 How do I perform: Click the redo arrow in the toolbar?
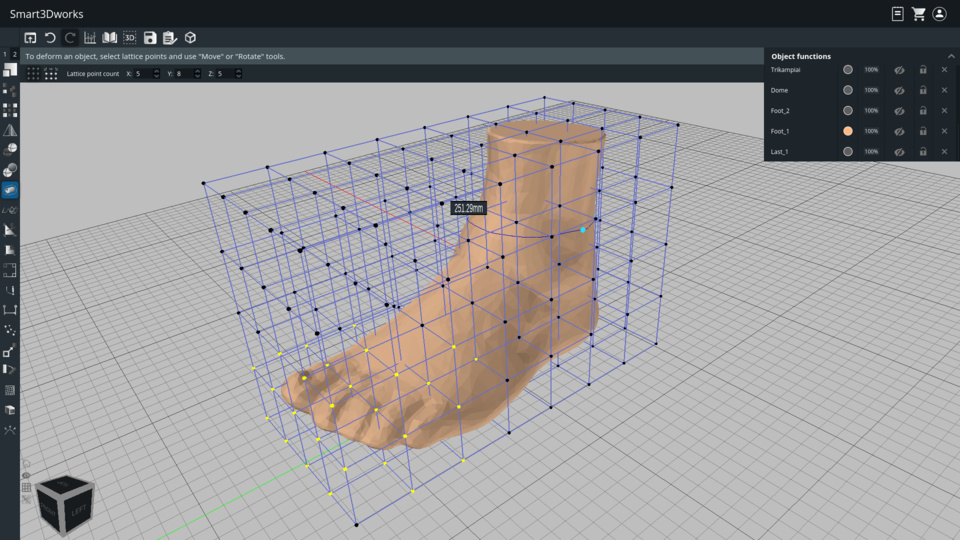(x=70, y=38)
